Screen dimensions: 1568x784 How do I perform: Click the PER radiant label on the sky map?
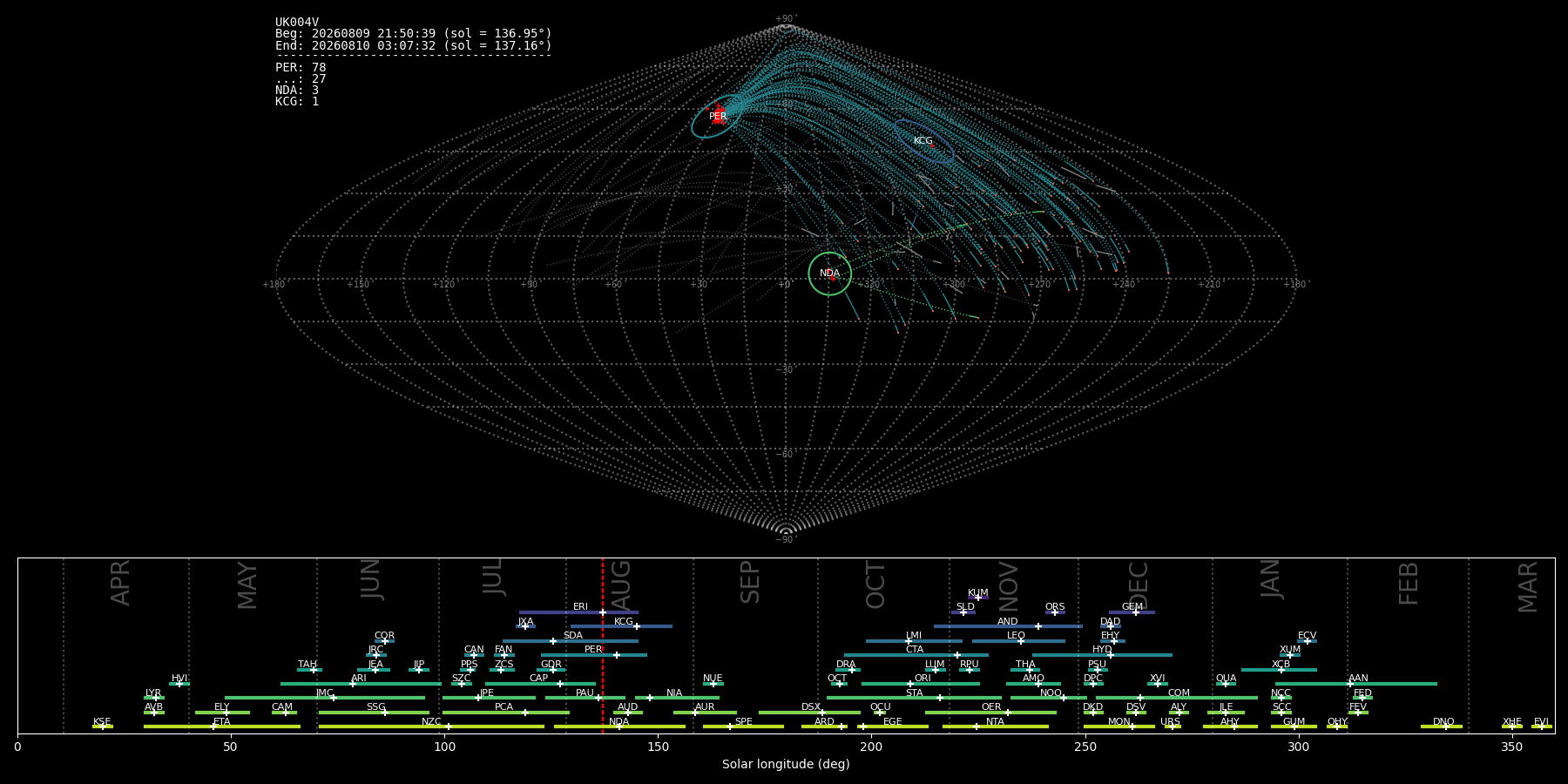(x=718, y=116)
